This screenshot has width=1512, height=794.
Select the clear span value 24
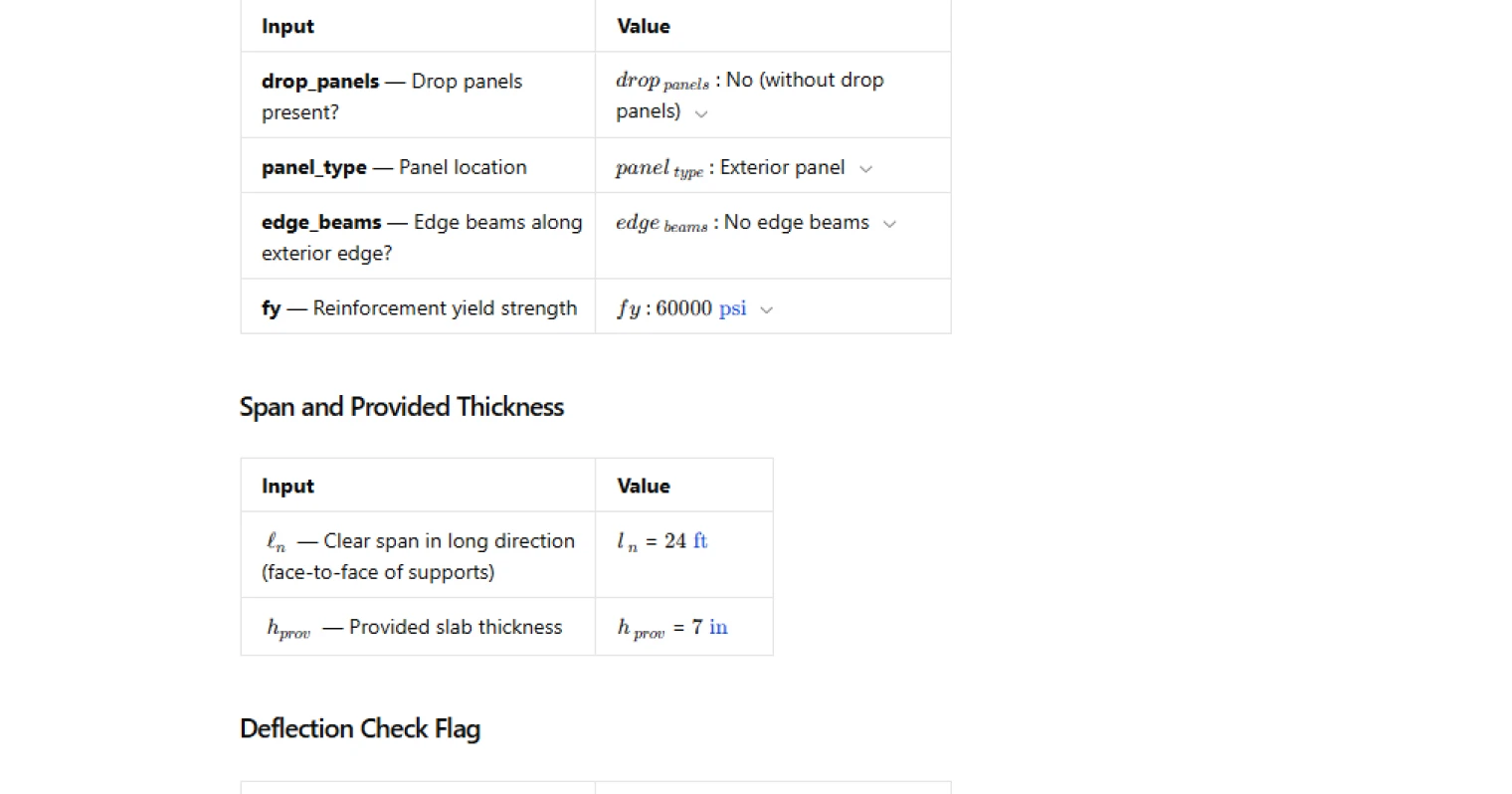click(675, 540)
